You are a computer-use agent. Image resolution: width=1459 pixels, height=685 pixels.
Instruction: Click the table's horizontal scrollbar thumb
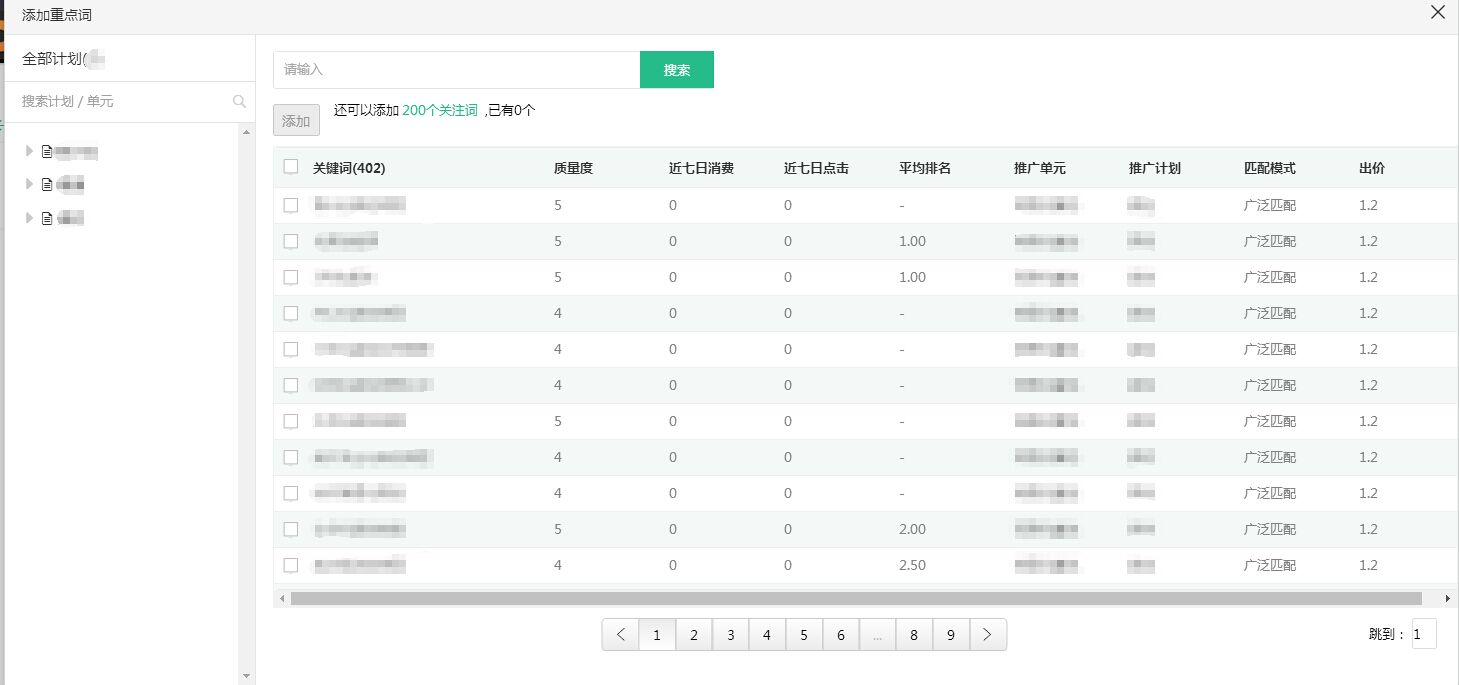pyautogui.click(x=856, y=598)
